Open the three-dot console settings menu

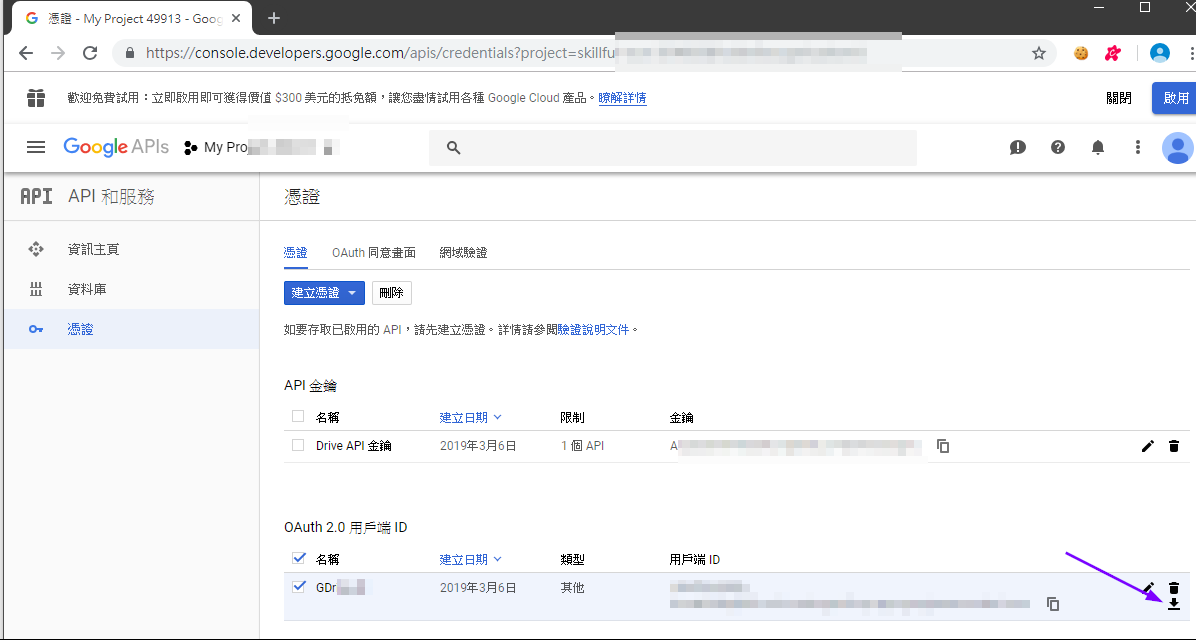coord(1137,147)
